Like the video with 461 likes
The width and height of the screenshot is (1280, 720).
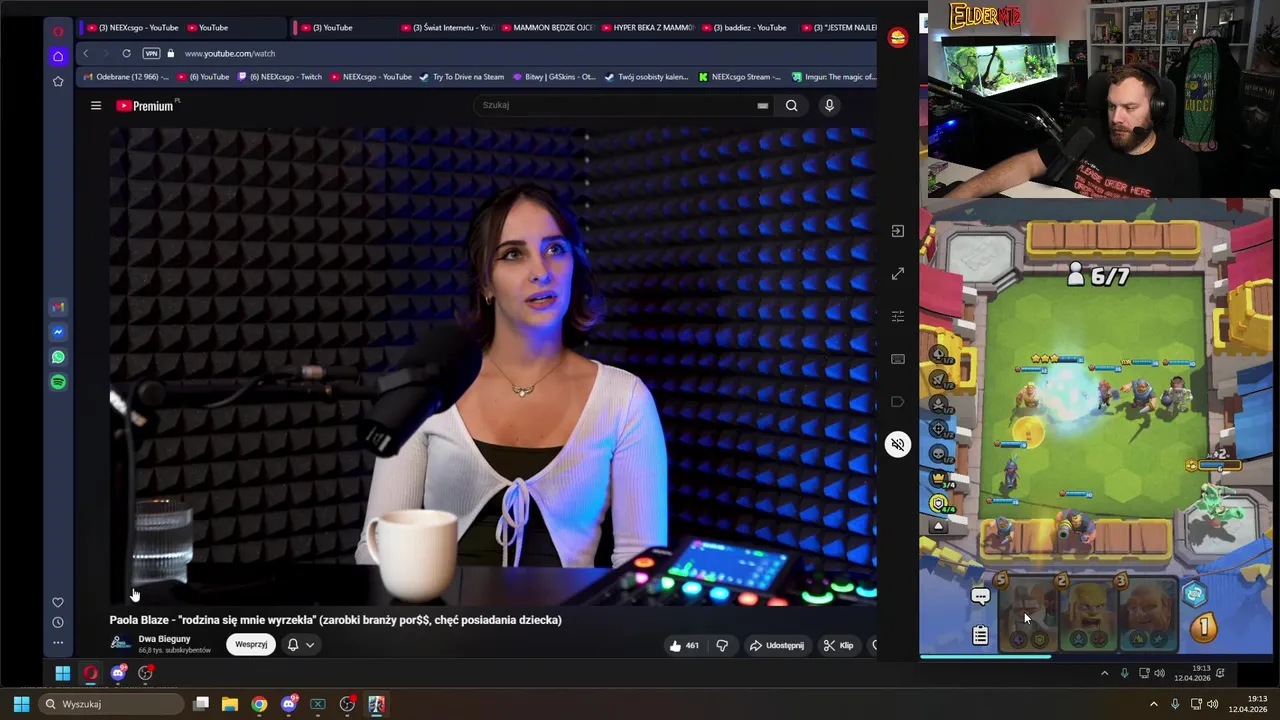point(685,645)
